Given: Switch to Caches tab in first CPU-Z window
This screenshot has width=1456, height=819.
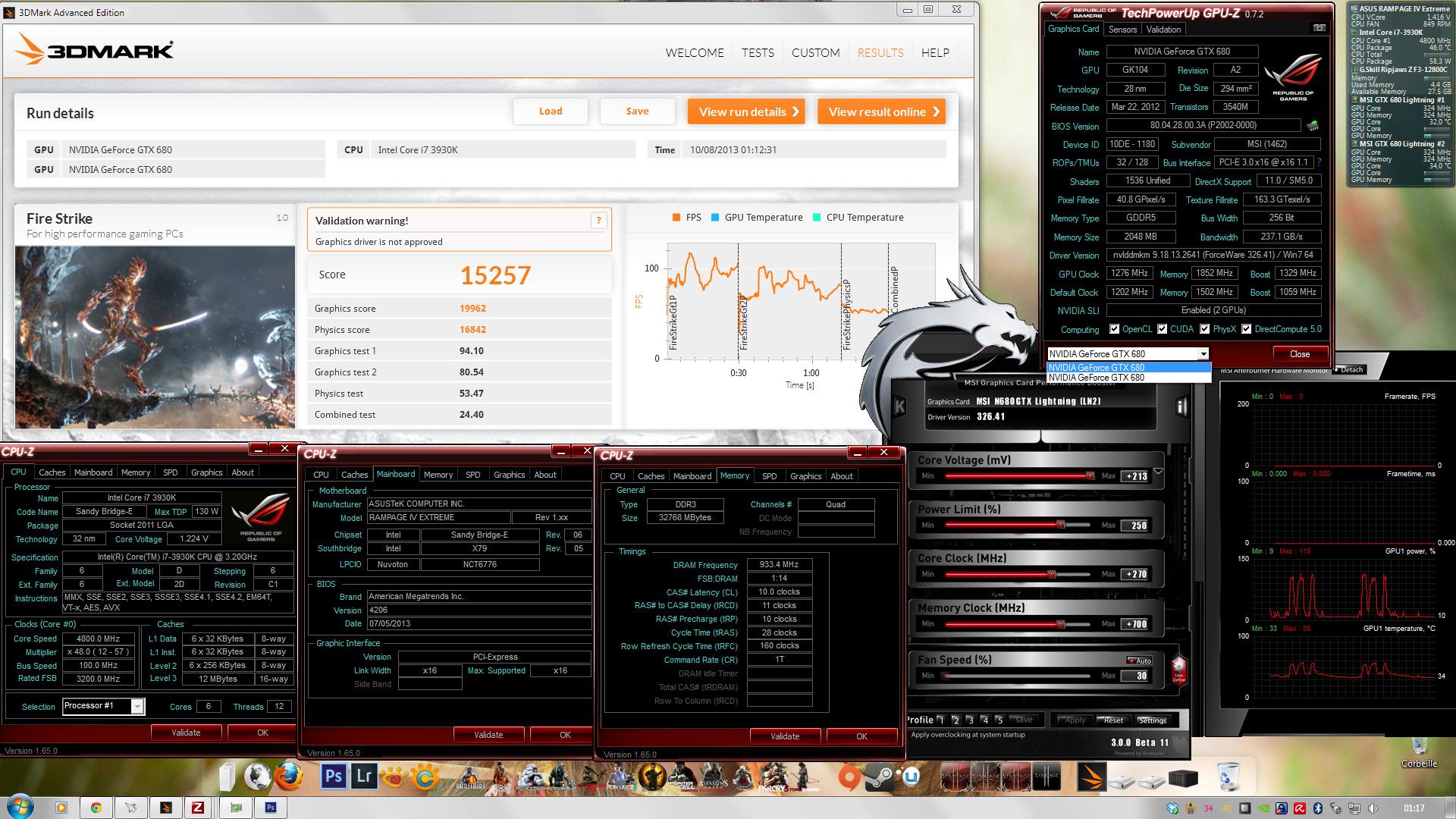Looking at the screenshot, I should coord(52,472).
